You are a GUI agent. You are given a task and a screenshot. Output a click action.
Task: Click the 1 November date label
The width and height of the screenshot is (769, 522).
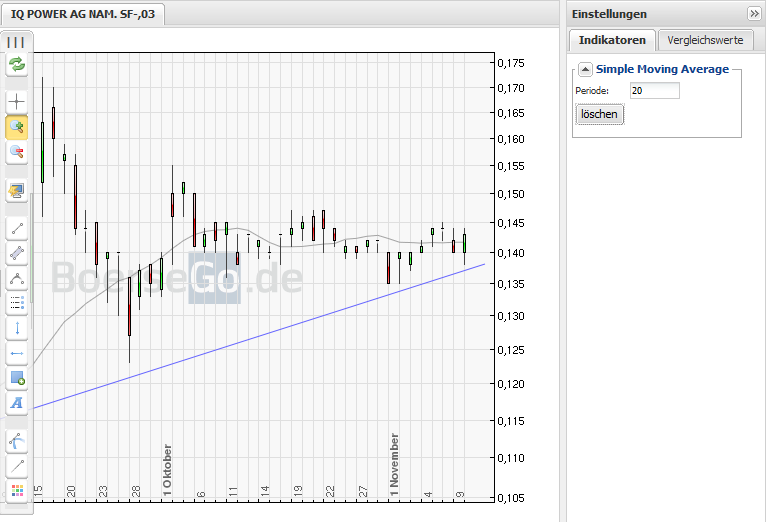pos(394,465)
